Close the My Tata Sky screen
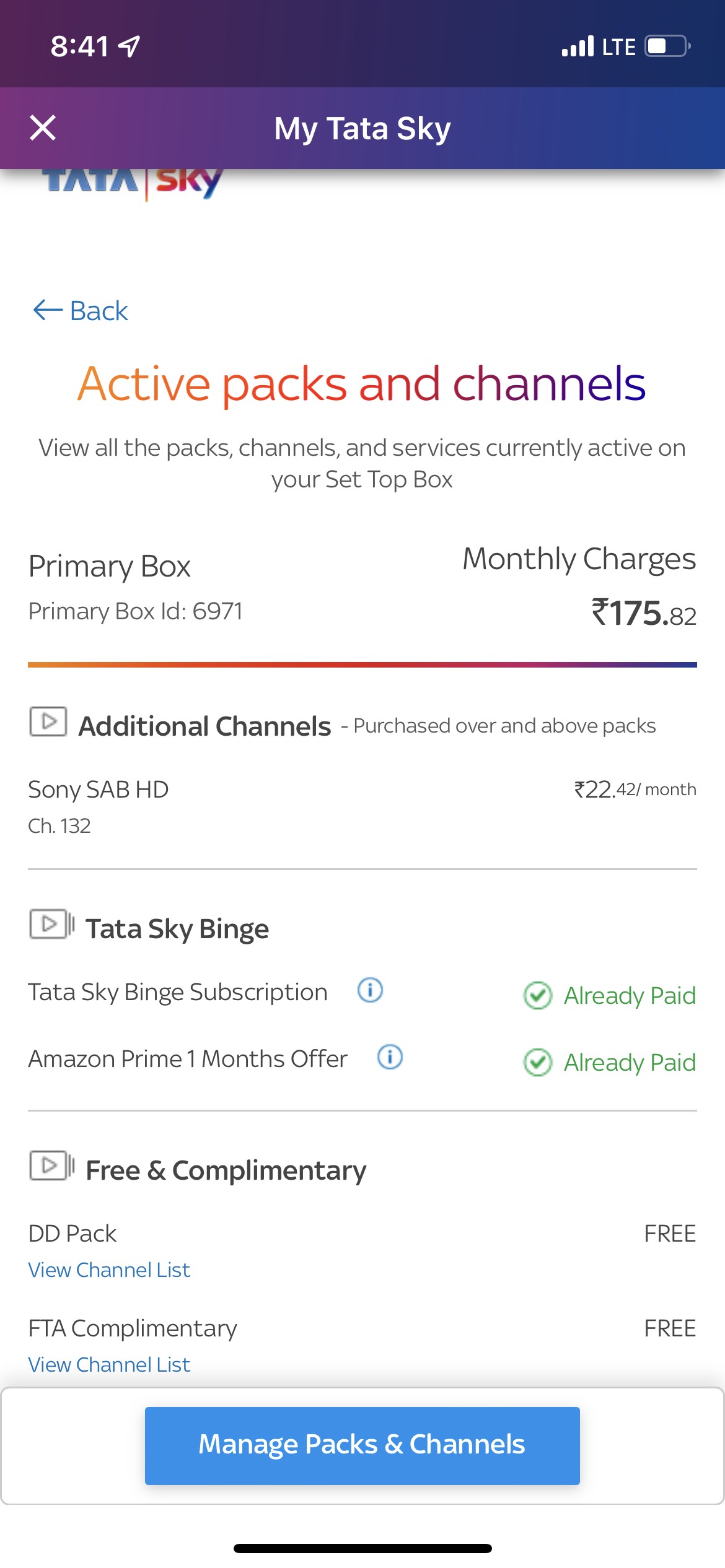The width and height of the screenshot is (725, 1568). click(x=43, y=128)
